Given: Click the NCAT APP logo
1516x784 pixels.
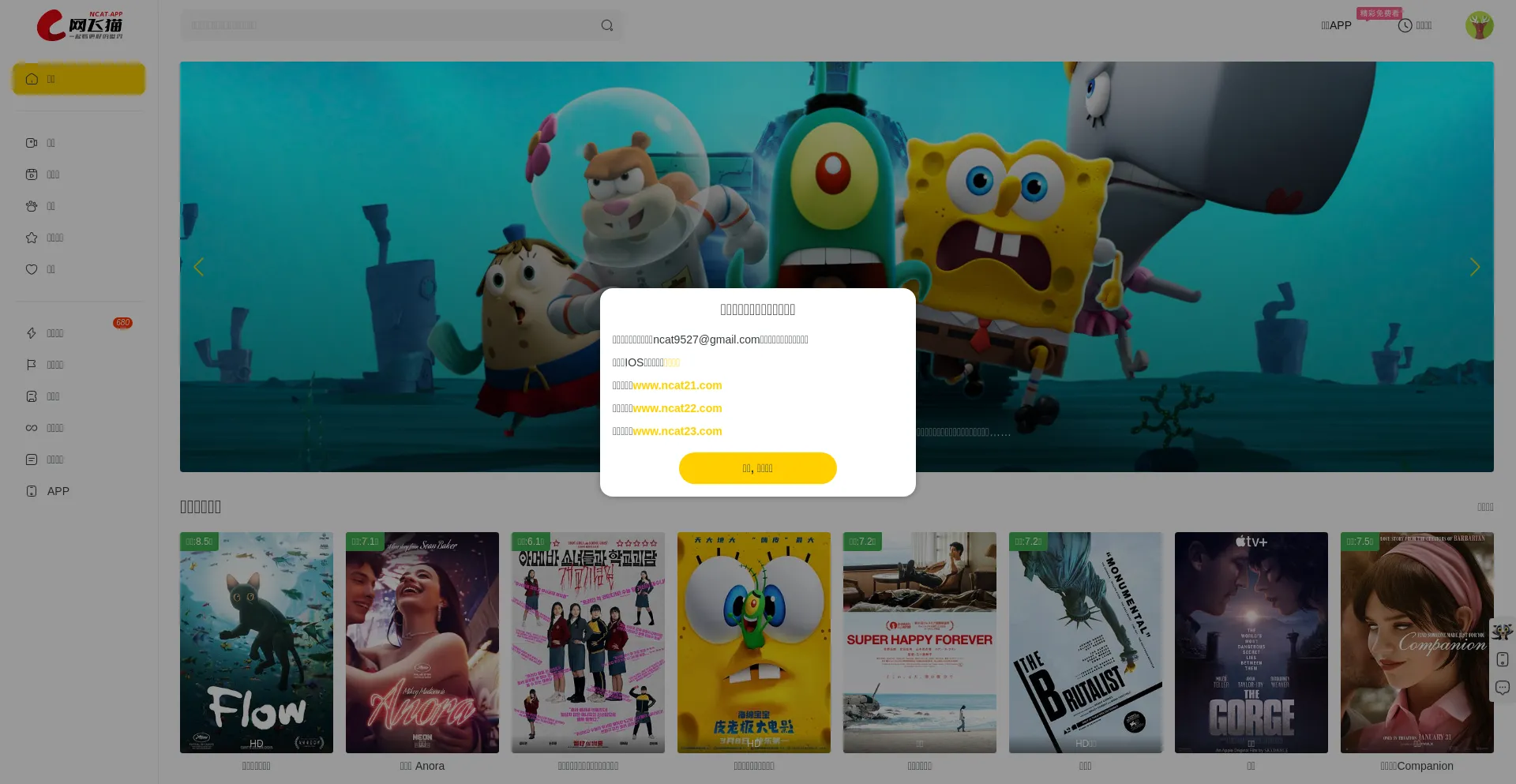Looking at the screenshot, I should [x=79, y=25].
